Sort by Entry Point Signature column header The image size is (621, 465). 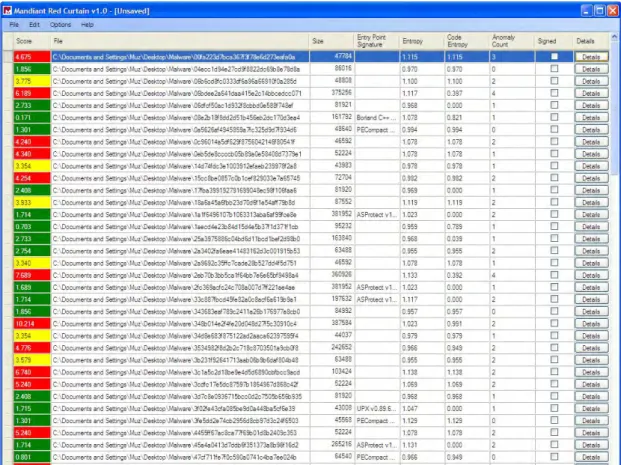[377, 41]
